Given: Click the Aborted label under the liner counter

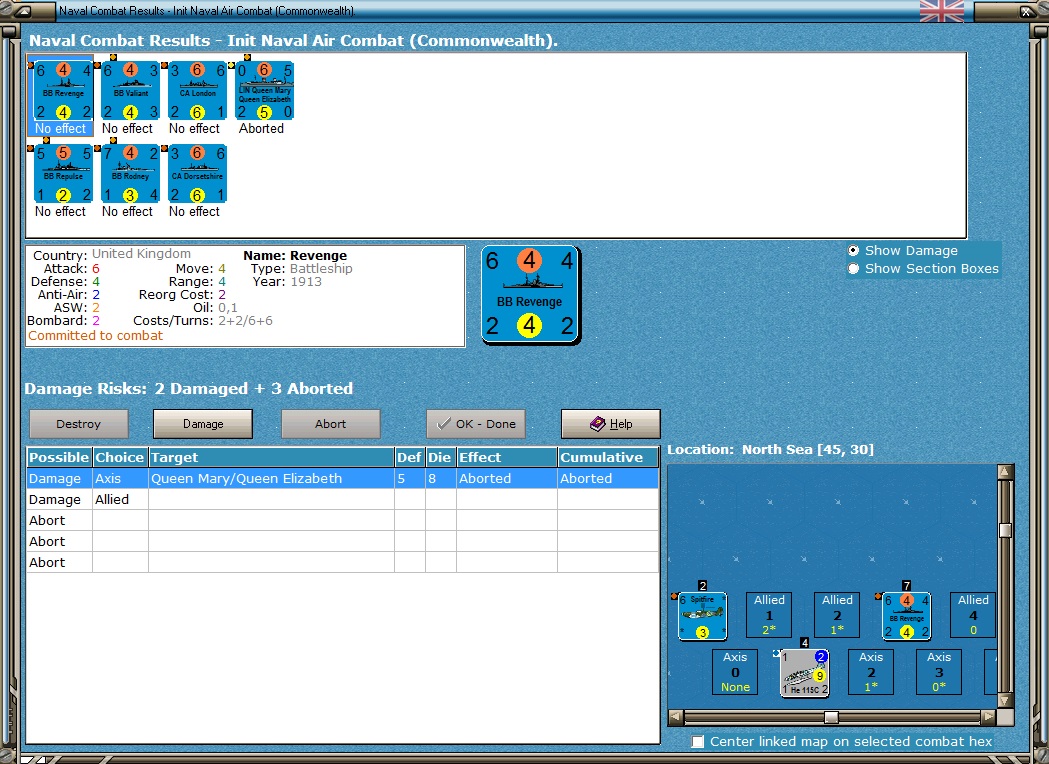Looking at the screenshot, I should (x=262, y=128).
